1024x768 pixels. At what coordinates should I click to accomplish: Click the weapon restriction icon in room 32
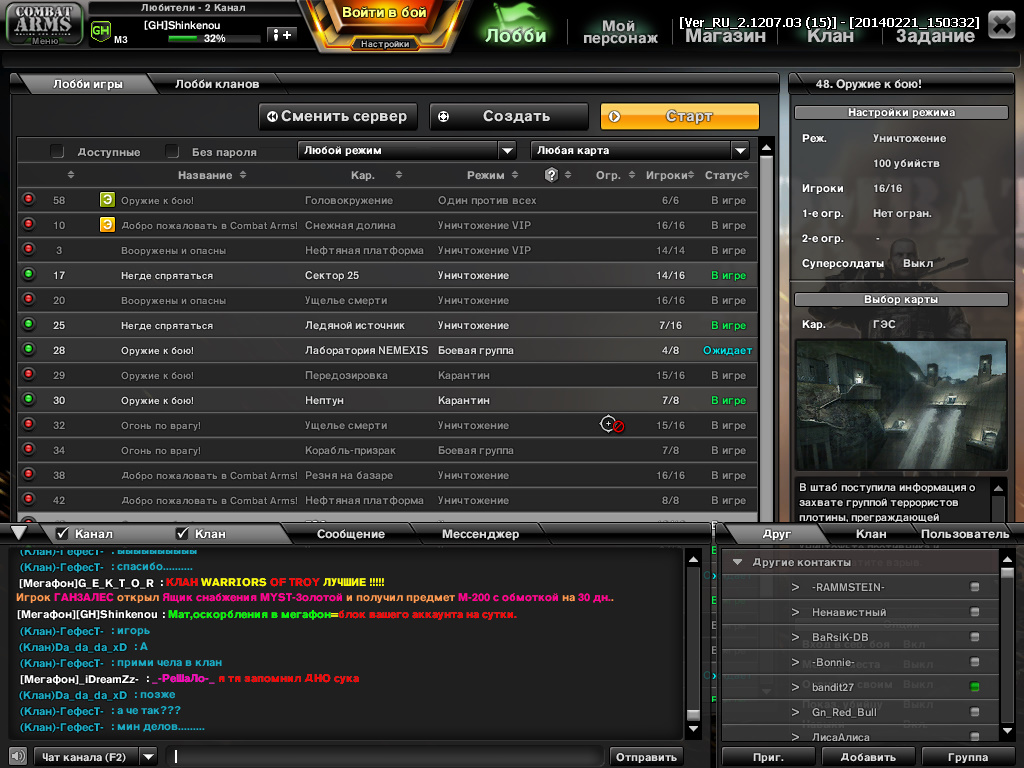point(612,424)
